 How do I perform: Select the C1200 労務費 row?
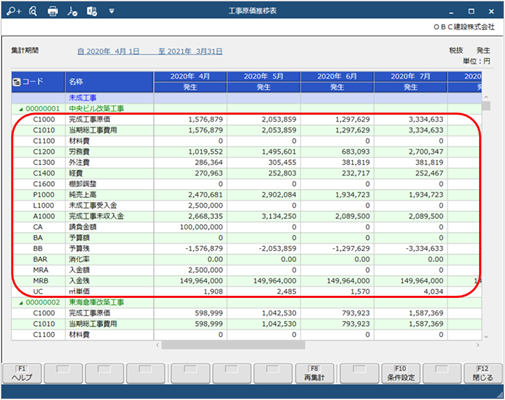(247, 152)
